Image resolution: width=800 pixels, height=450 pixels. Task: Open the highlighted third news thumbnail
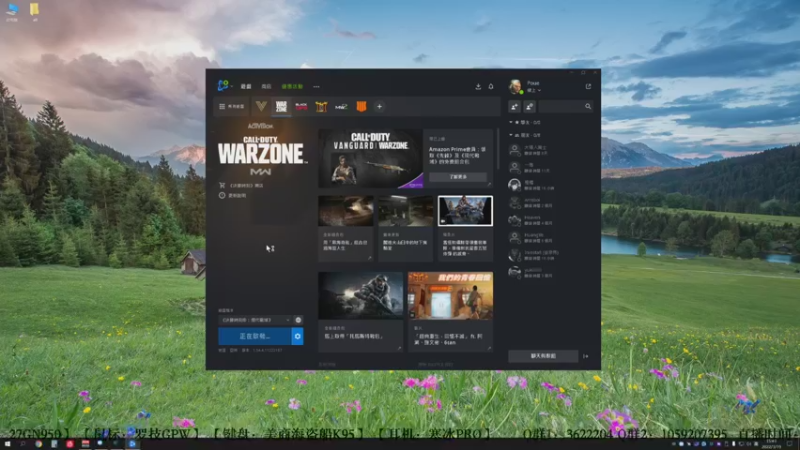[465, 211]
